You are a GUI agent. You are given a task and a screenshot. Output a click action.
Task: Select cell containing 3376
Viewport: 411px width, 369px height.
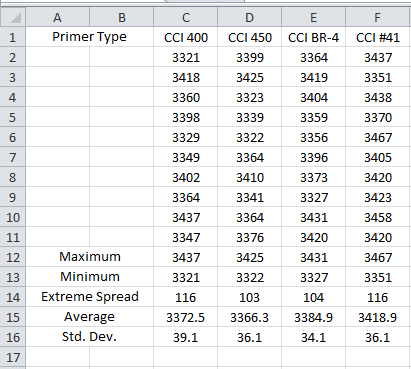click(x=250, y=237)
